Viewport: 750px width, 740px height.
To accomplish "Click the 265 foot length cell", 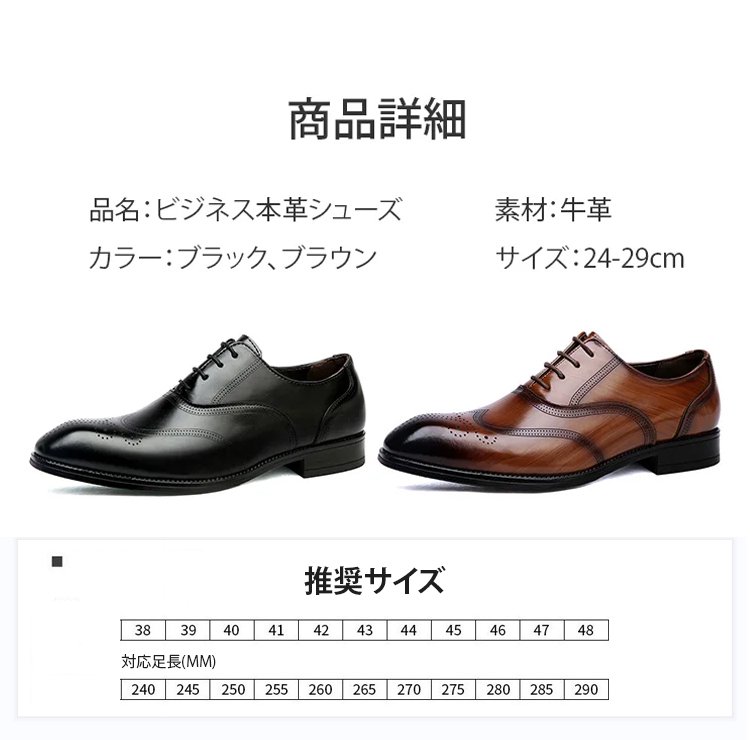I will (364, 689).
